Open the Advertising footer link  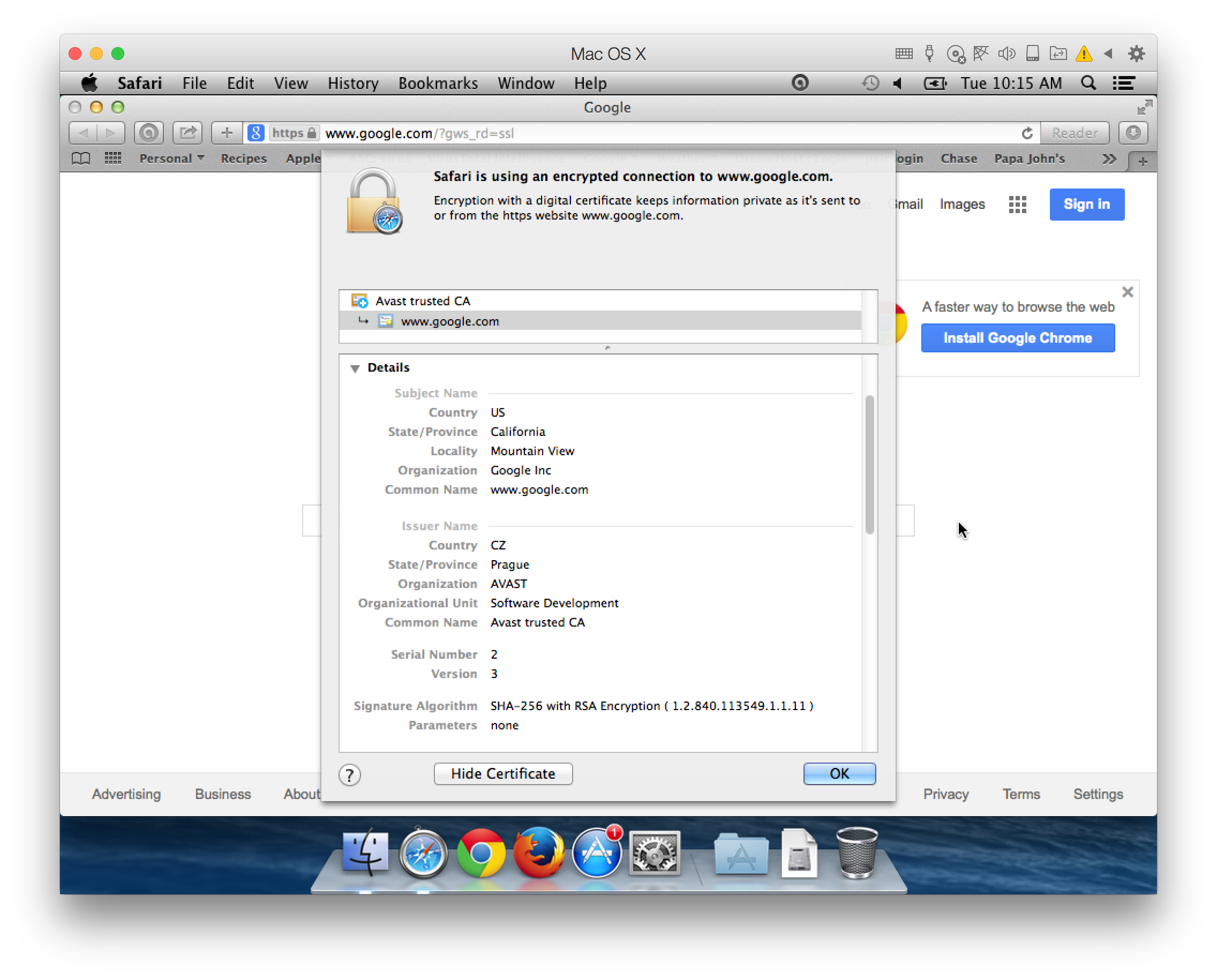pos(126,794)
